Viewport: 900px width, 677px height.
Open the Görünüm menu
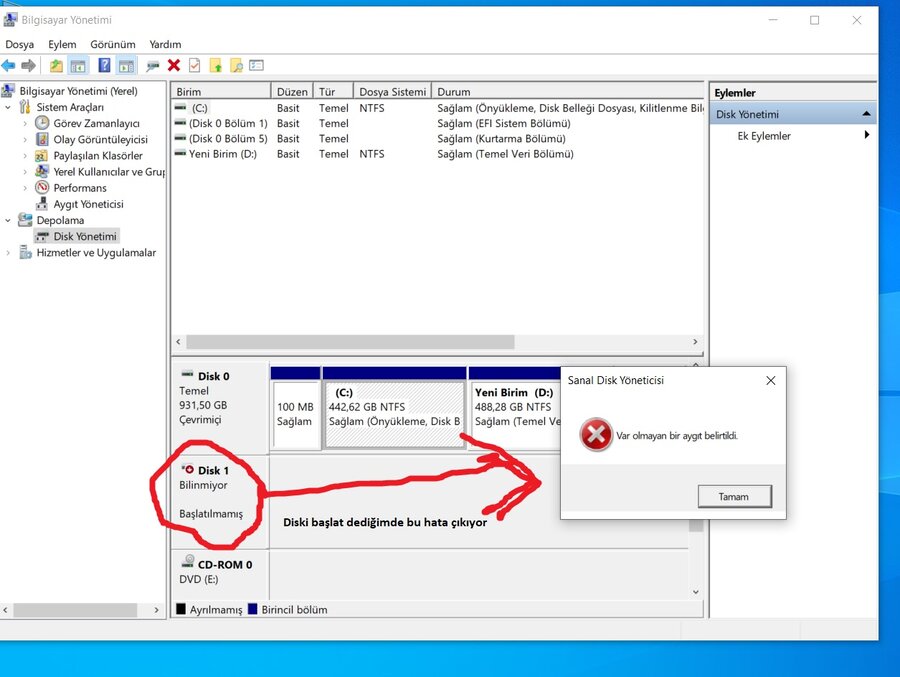[112, 44]
